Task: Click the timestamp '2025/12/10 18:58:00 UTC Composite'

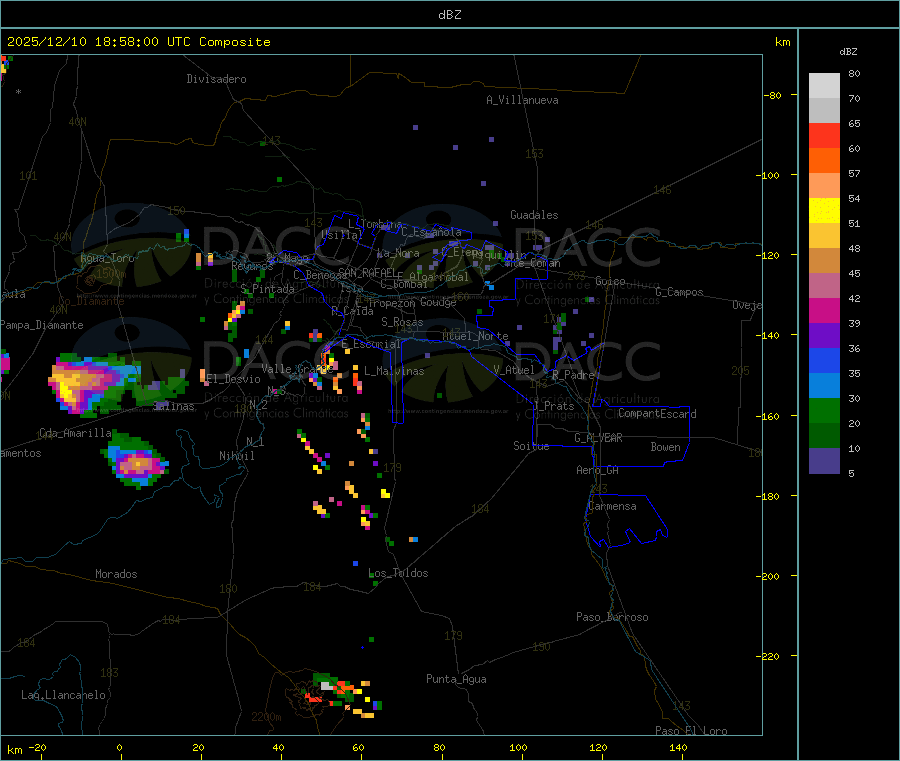Action: coord(138,42)
